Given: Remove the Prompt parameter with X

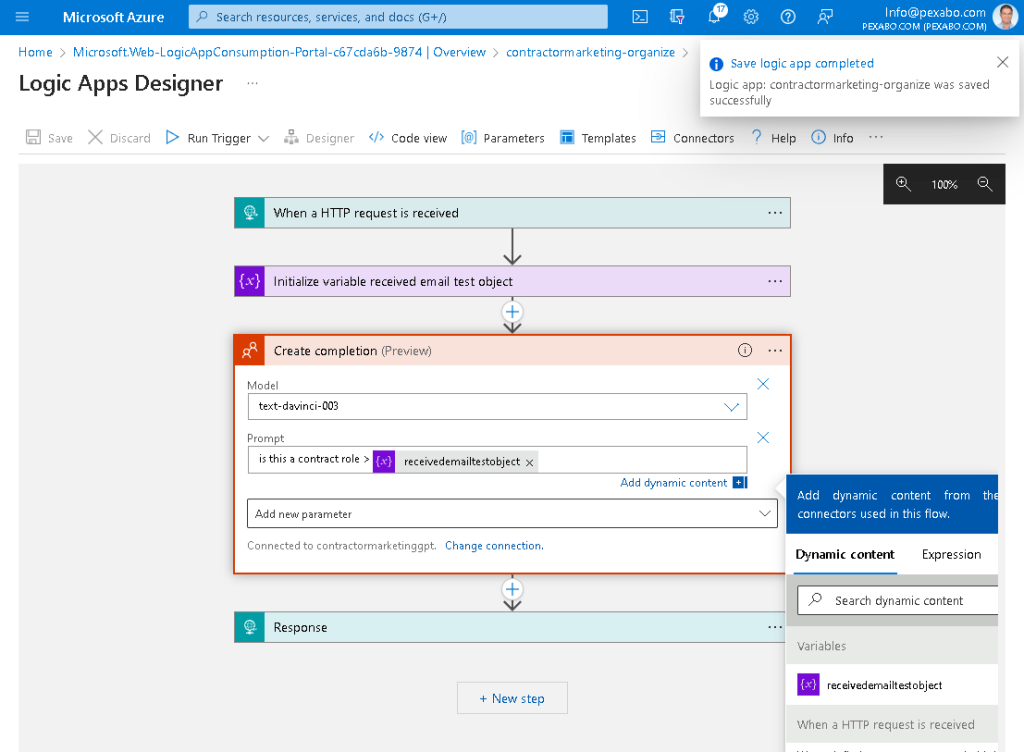Looking at the screenshot, I should (x=763, y=437).
